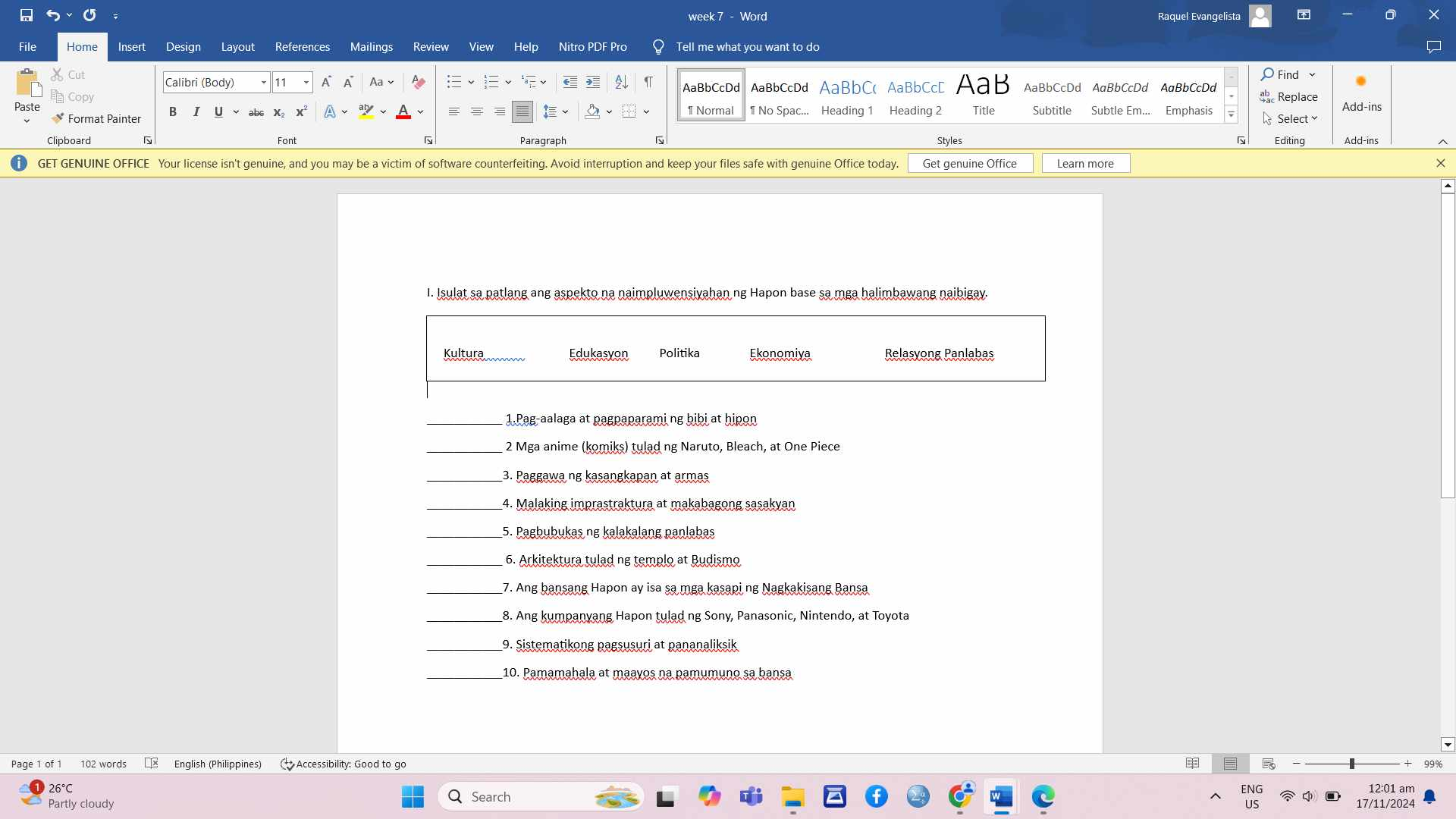Align text to the left
The image size is (1456, 819).
pyautogui.click(x=454, y=112)
